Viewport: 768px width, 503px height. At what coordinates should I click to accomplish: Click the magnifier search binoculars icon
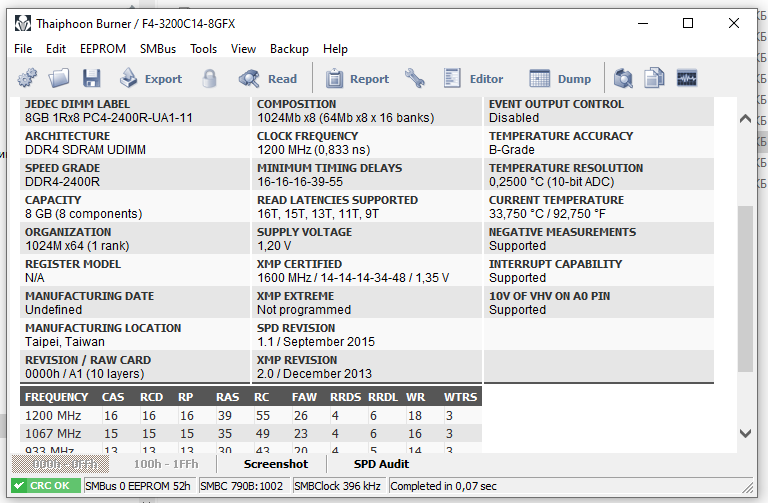pos(623,78)
